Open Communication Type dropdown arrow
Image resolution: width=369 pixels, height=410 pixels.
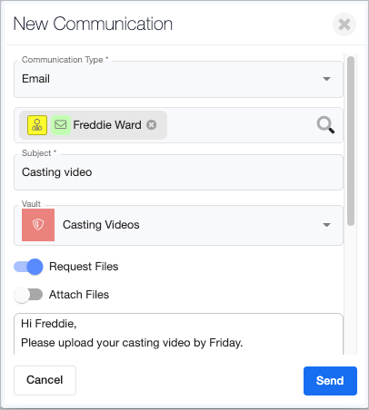tap(327, 79)
